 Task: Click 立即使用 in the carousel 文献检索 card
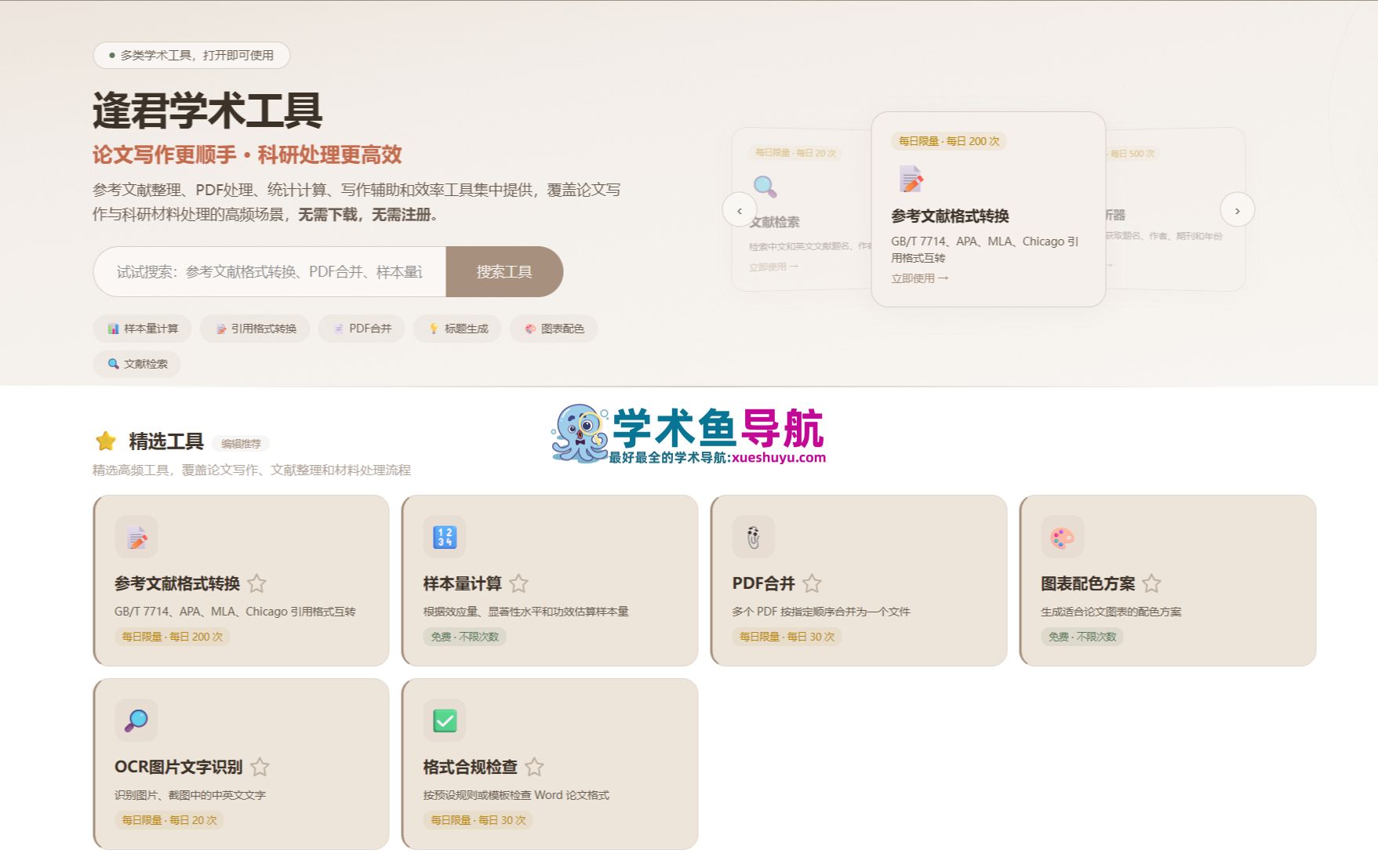pos(773,267)
